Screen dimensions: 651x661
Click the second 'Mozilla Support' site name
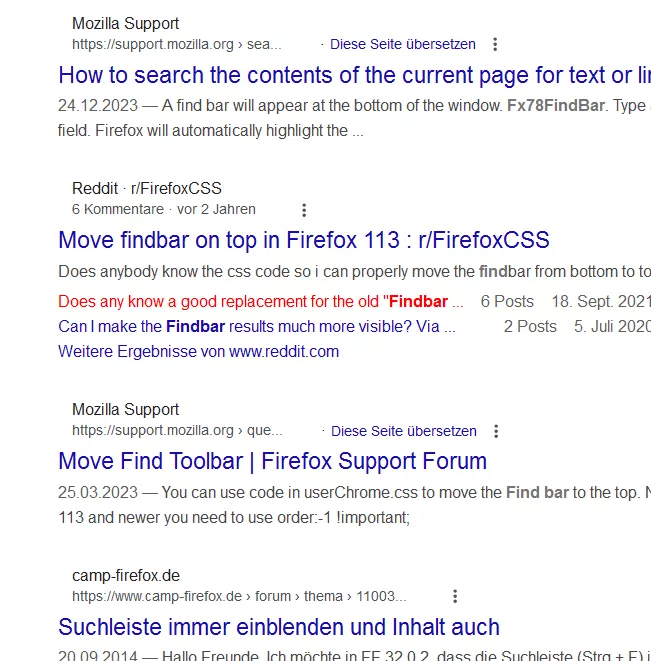[x=126, y=409]
